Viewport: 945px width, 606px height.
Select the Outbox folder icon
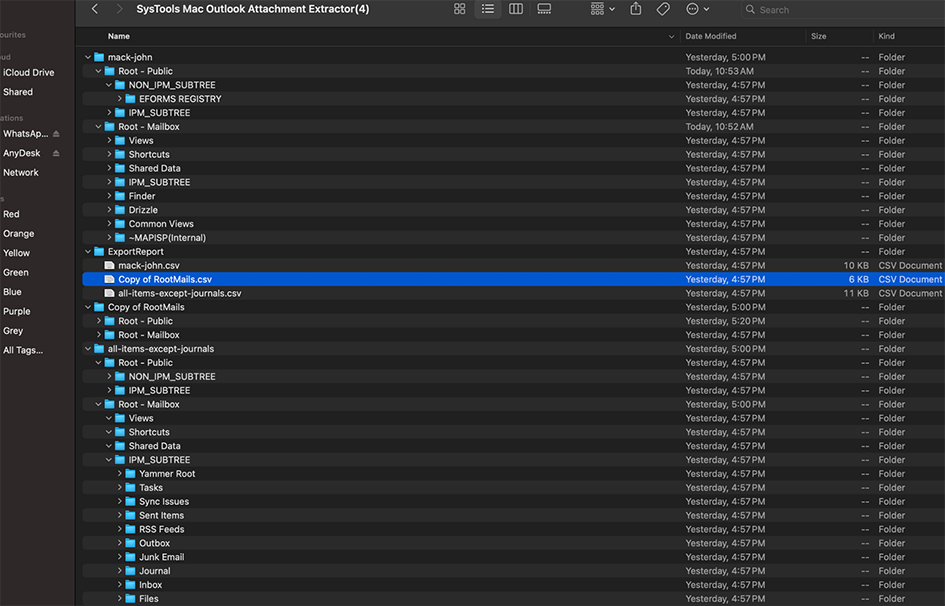(x=130, y=543)
